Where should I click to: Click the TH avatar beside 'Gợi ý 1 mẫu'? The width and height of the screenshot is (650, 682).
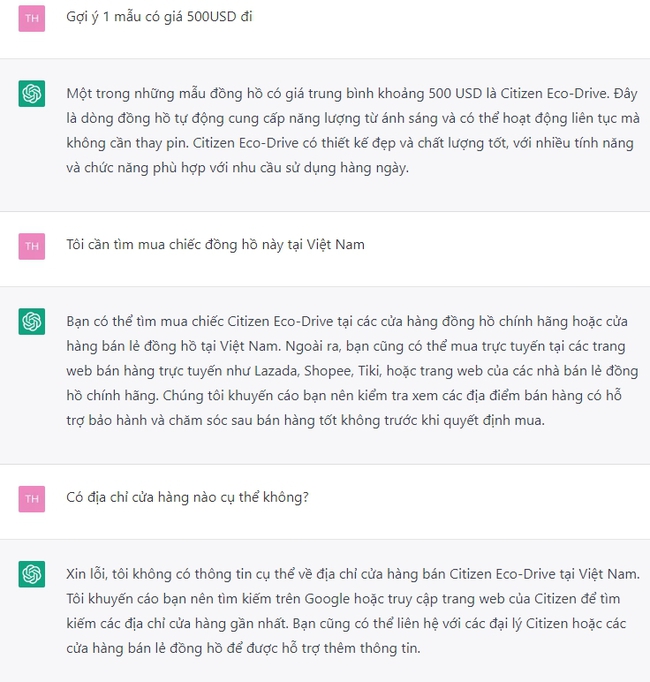tap(32, 18)
